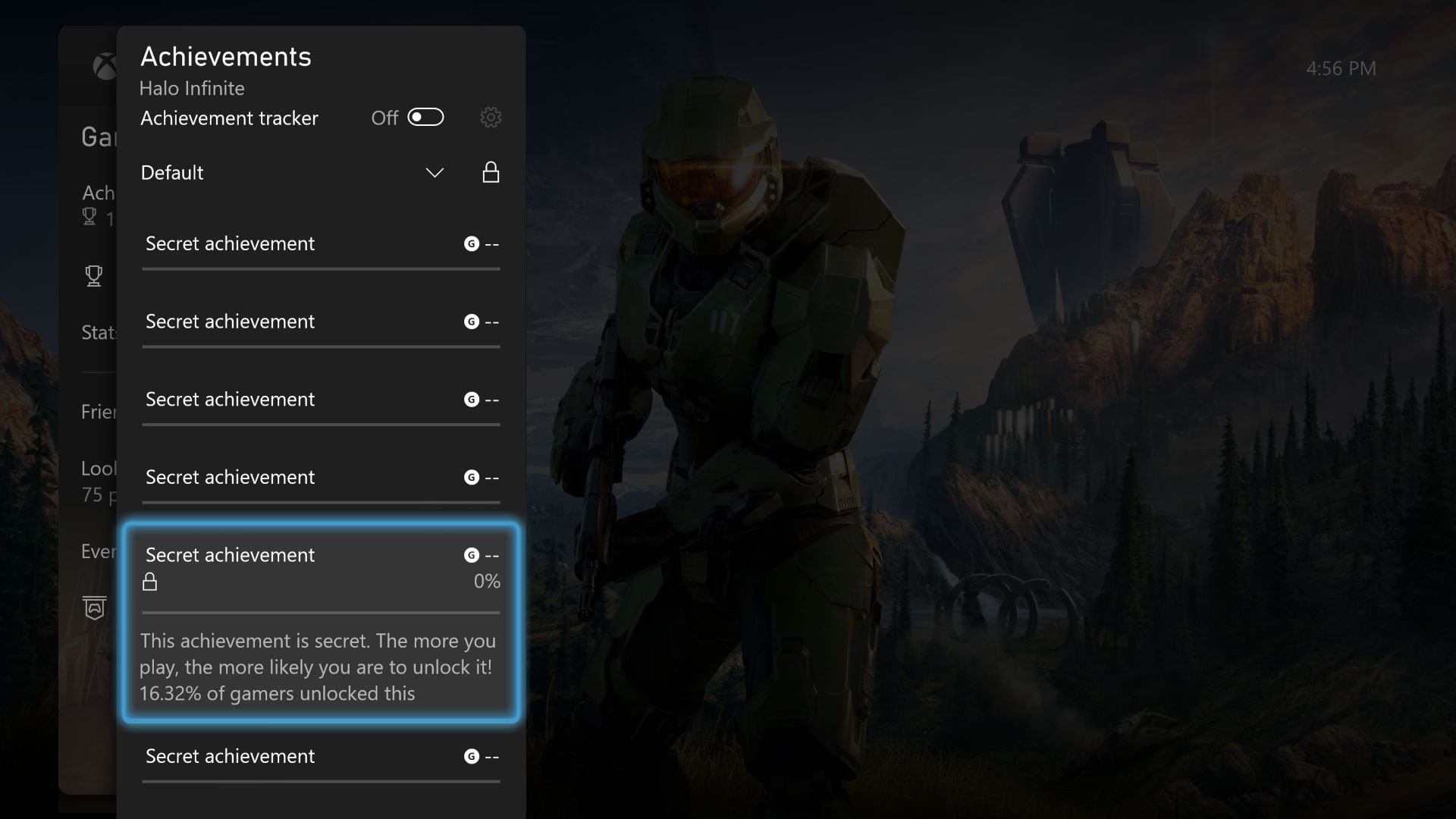This screenshot has height=819, width=1456.
Task: Click the G gamerscore icon on the first secret achievement
Action: (x=472, y=243)
